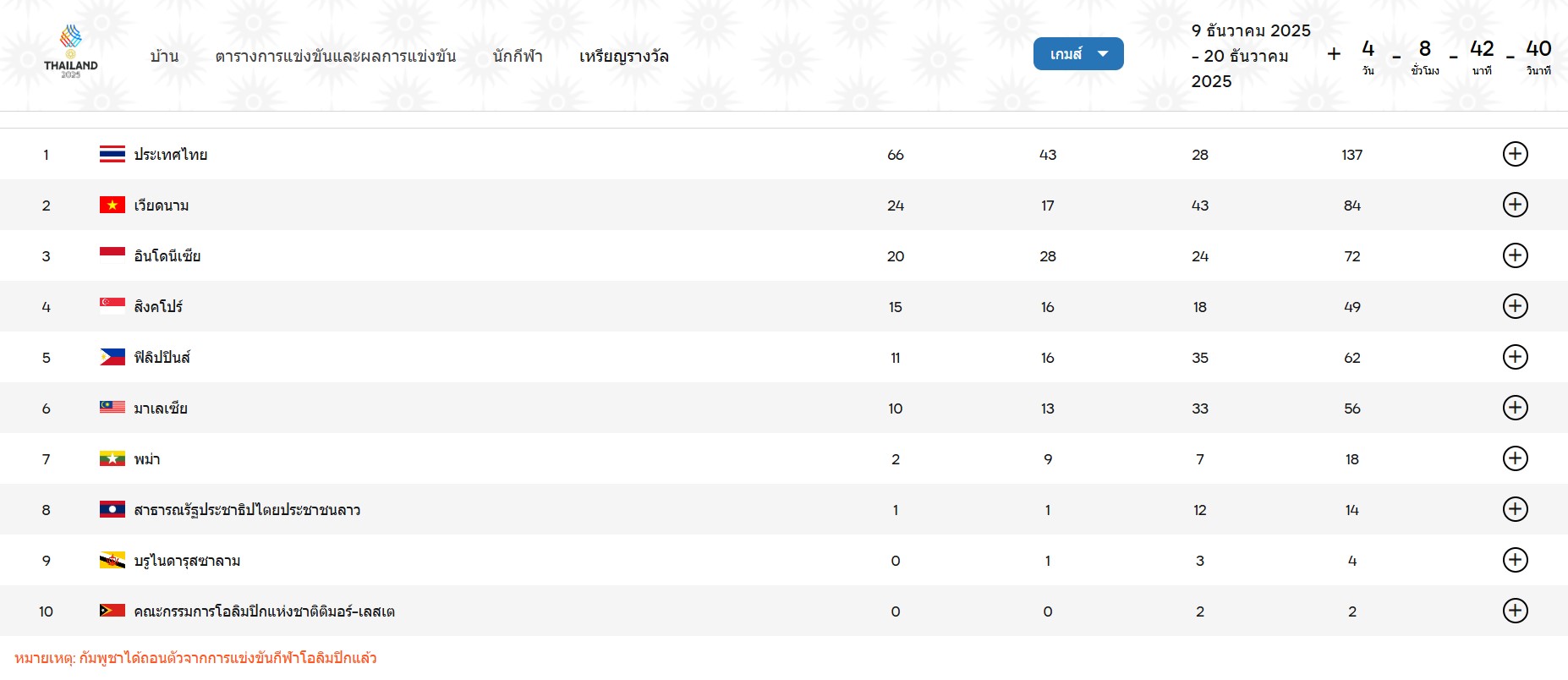Click the Brunei Darussalam flag icon
This screenshot has height=680, width=1568.
point(112,560)
